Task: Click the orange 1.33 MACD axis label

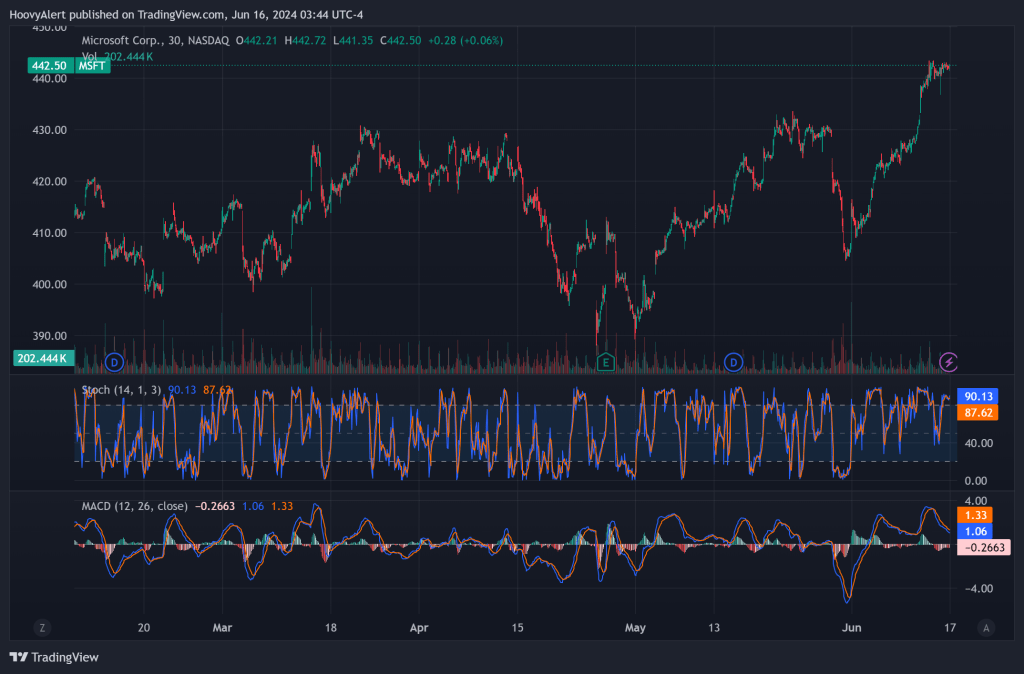Action: (x=977, y=515)
